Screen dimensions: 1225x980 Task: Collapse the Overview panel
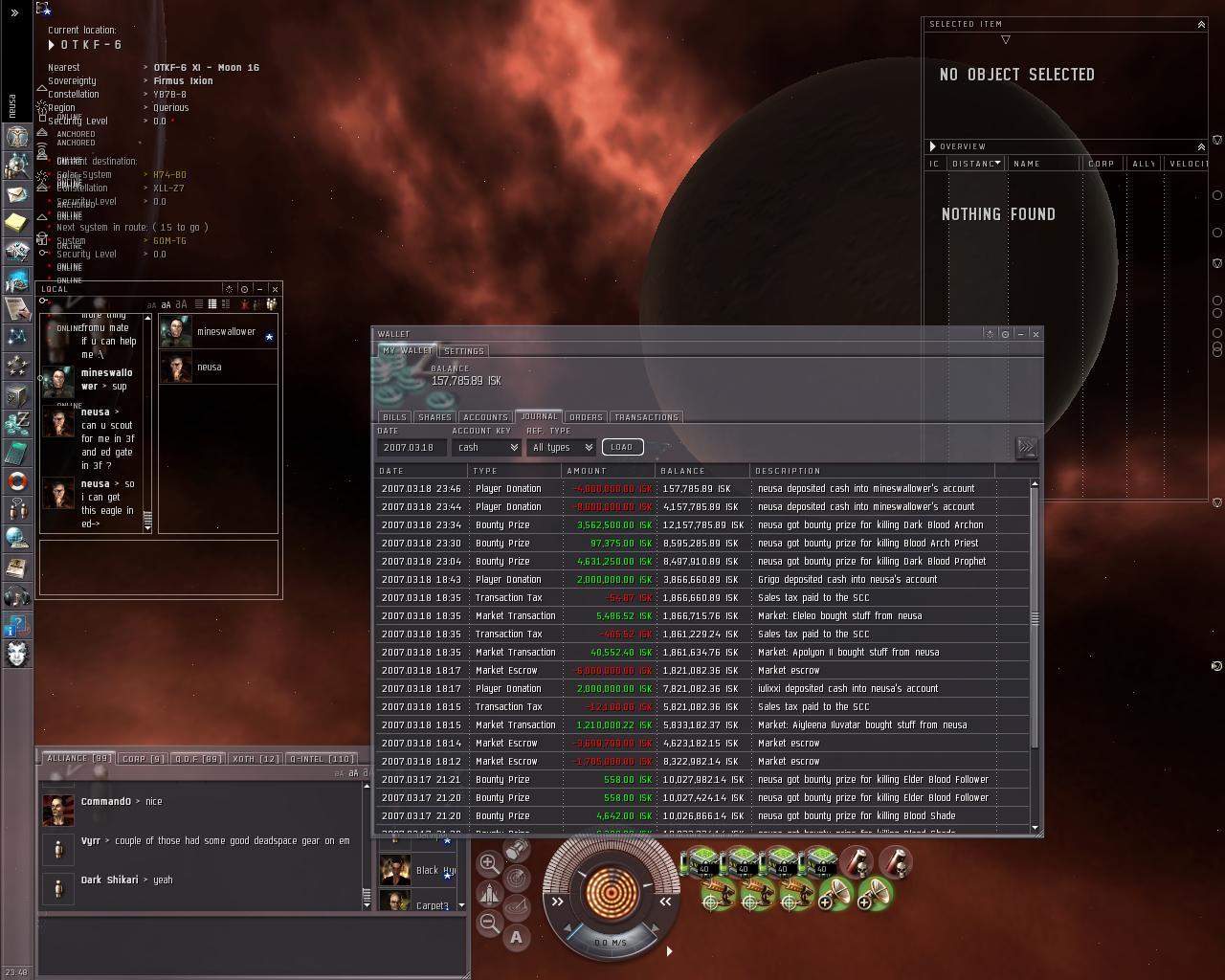pyautogui.click(x=1201, y=146)
